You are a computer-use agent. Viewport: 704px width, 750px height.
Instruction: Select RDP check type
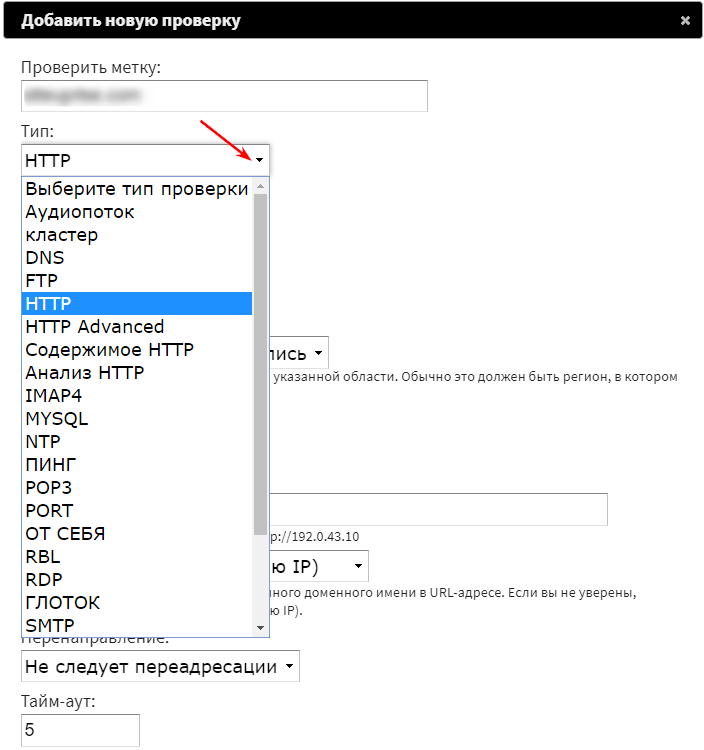tap(137, 579)
